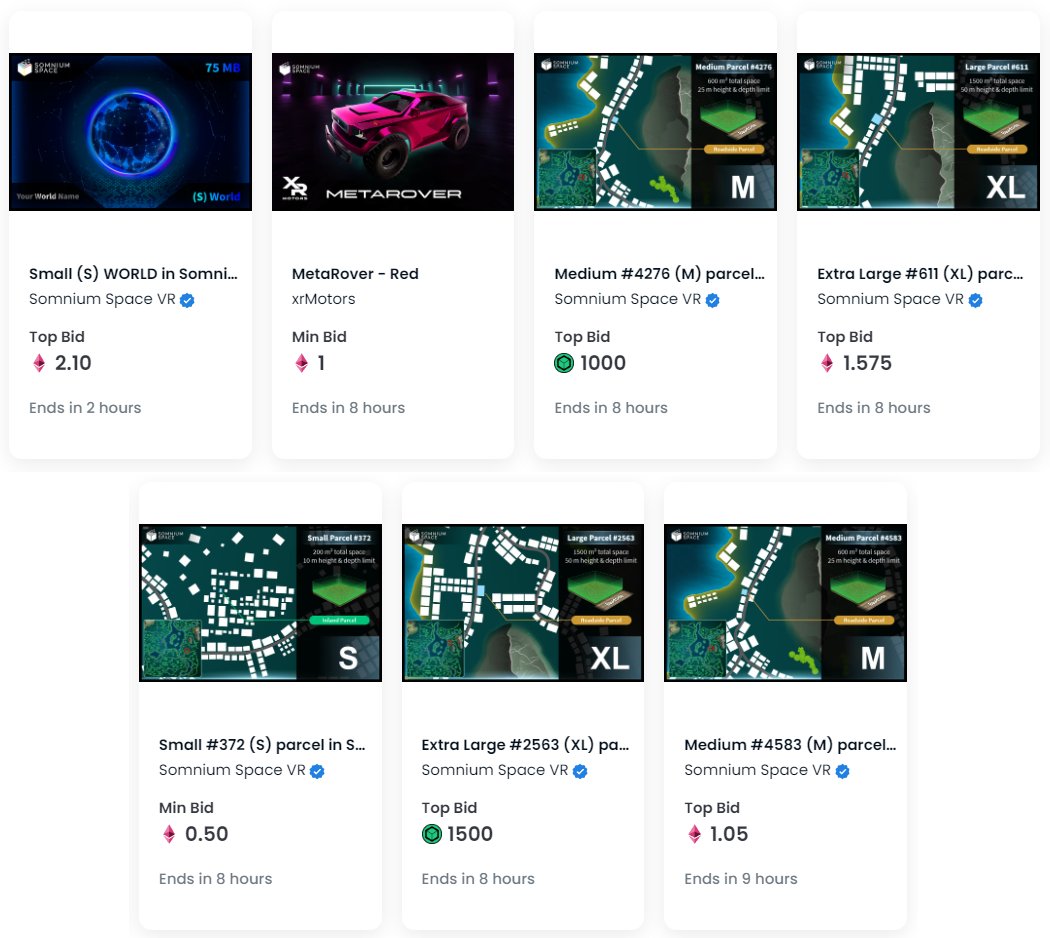The height and width of the screenshot is (938, 1050).
Task: Click 'Ends in 8 hours' on Small #372 card
Action: 216,878
